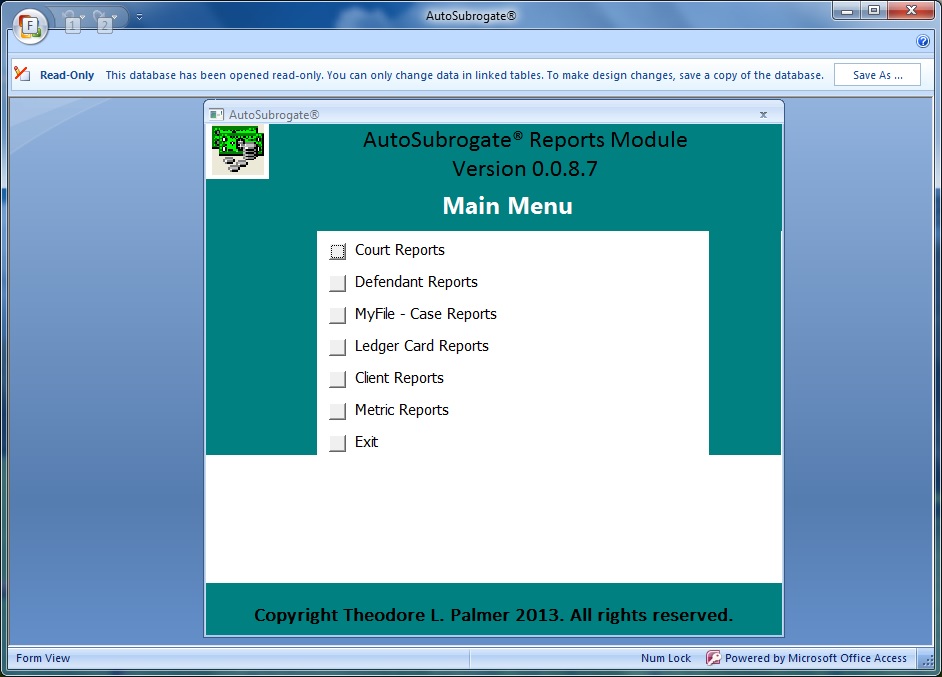Open Ledger Card Reports button
This screenshot has height=677, width=942.
338,347
